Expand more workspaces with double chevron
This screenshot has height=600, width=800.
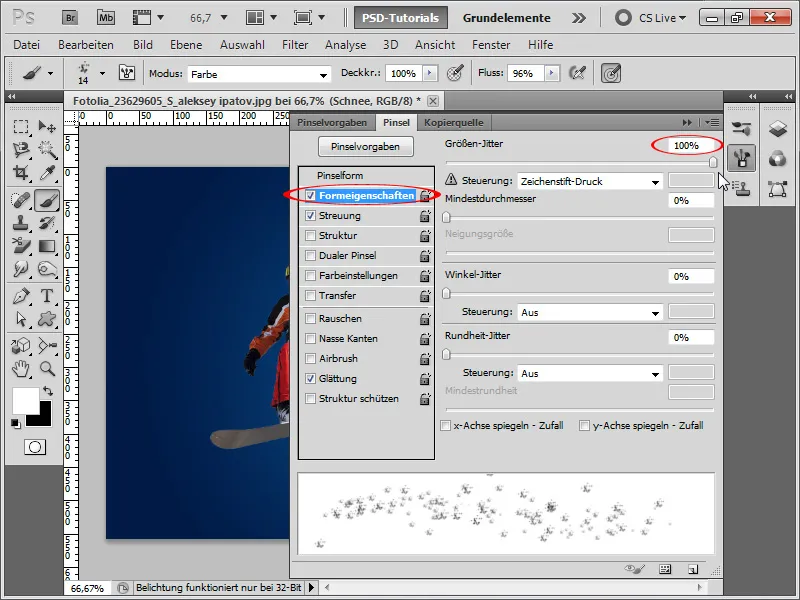(579, 18)
